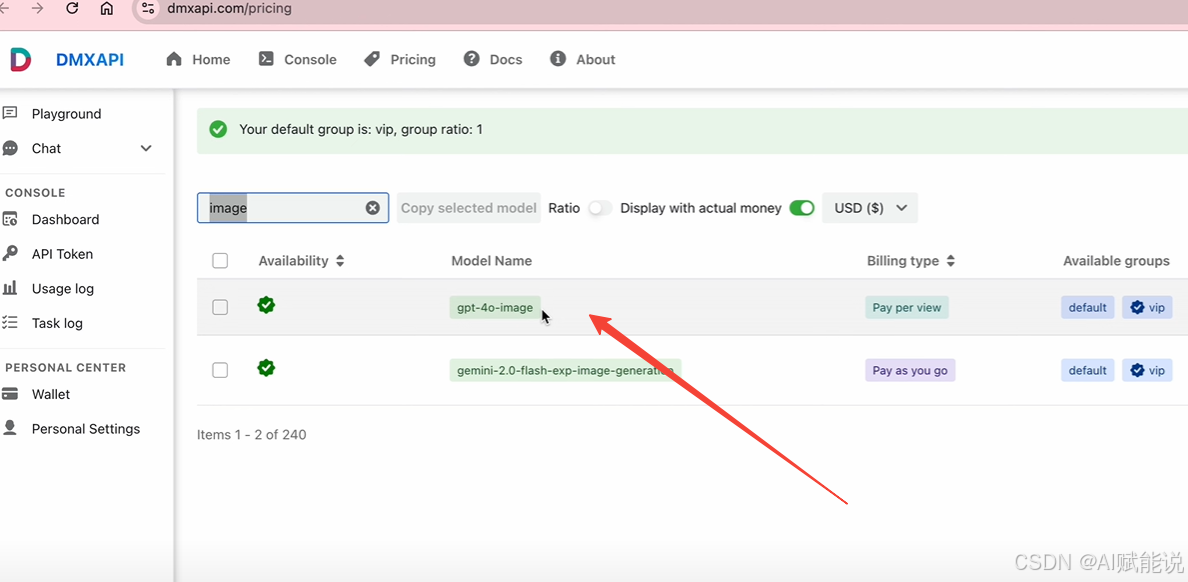This screenshot has width=1188, height=582.
Task: Open Wallet page
Action: pos(51,394)
